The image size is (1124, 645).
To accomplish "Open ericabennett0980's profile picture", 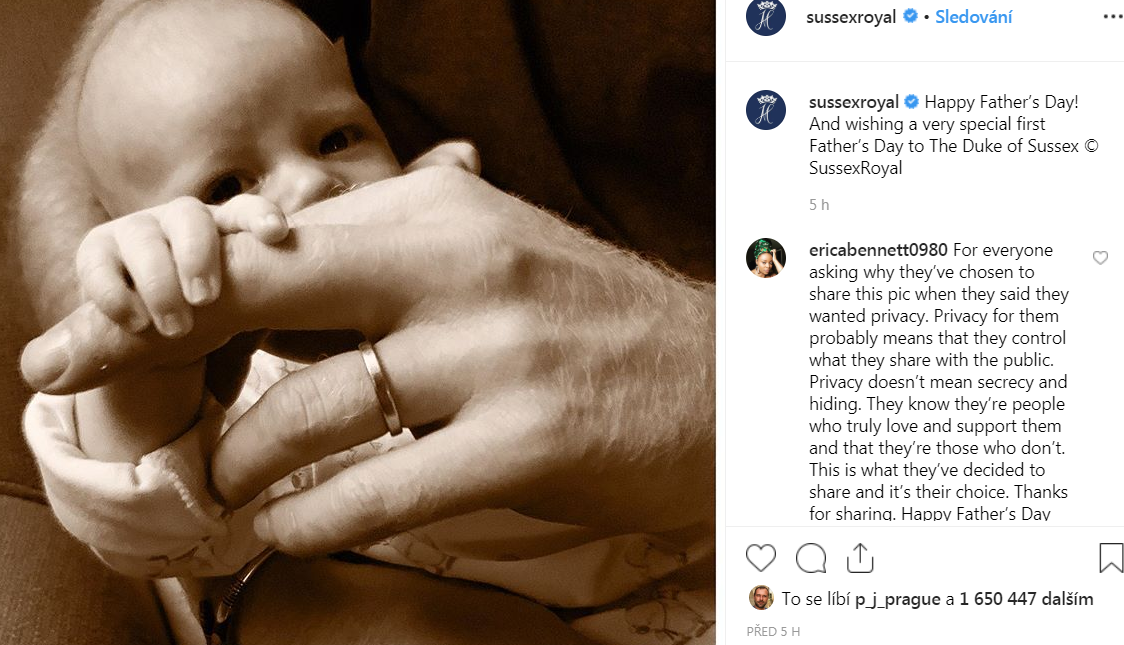I will tap(766, 258).
